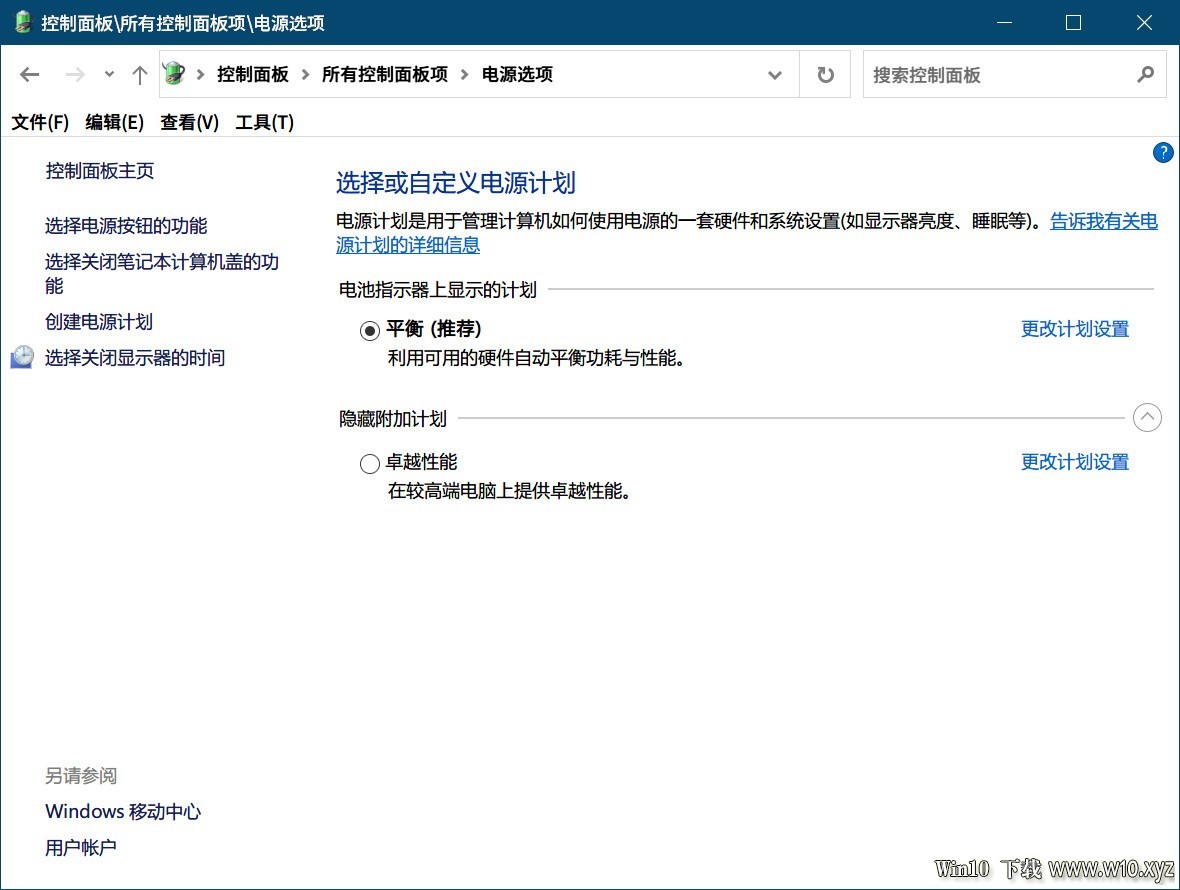This screenshot has height=890, width=1180.
Task: Select the 平衡 (推荐) power plan
Action: [370, 330]
